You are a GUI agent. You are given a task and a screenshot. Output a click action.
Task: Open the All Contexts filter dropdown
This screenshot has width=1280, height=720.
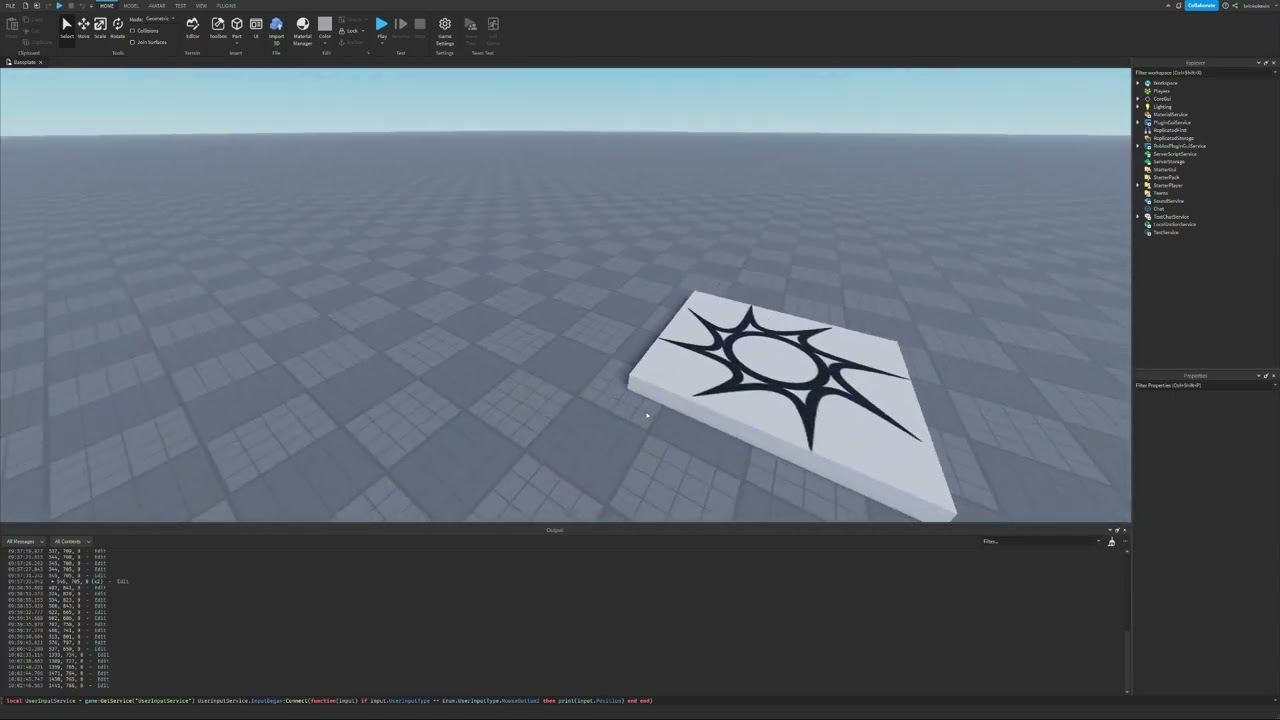pos(70,542)
